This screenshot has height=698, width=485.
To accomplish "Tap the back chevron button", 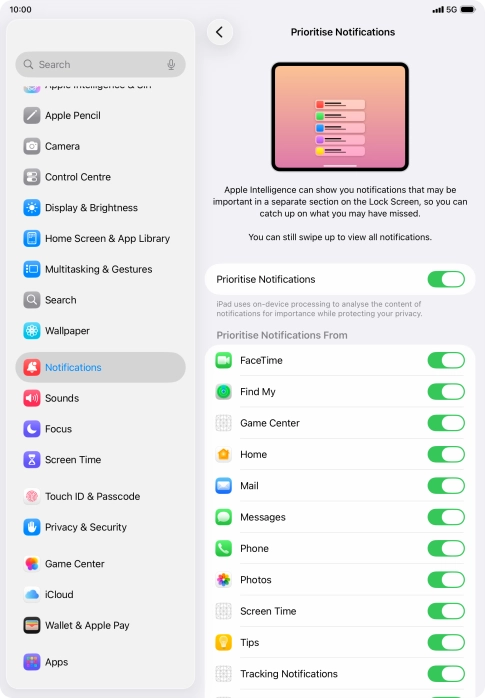I will [x=219, y=32].
